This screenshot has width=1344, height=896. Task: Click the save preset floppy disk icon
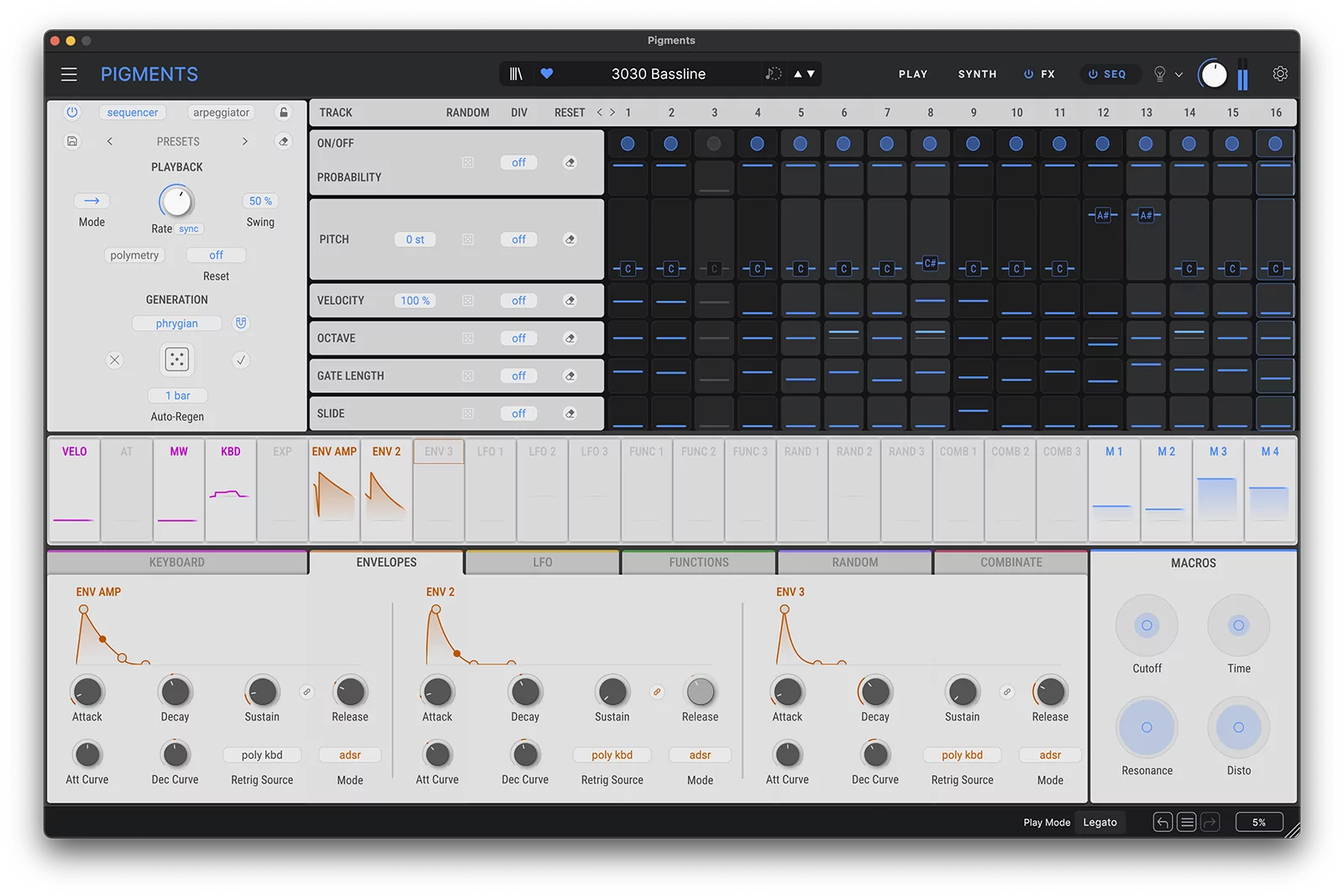(x=71, y=141)
